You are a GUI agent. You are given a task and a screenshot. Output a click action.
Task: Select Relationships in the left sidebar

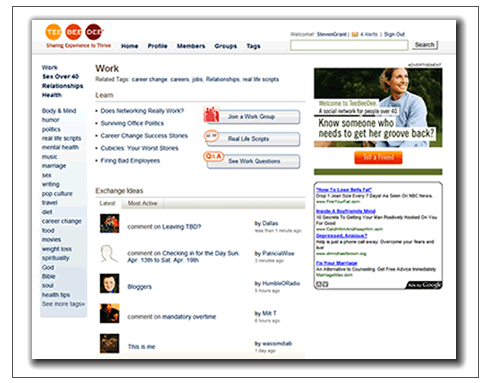coord(62,86)
